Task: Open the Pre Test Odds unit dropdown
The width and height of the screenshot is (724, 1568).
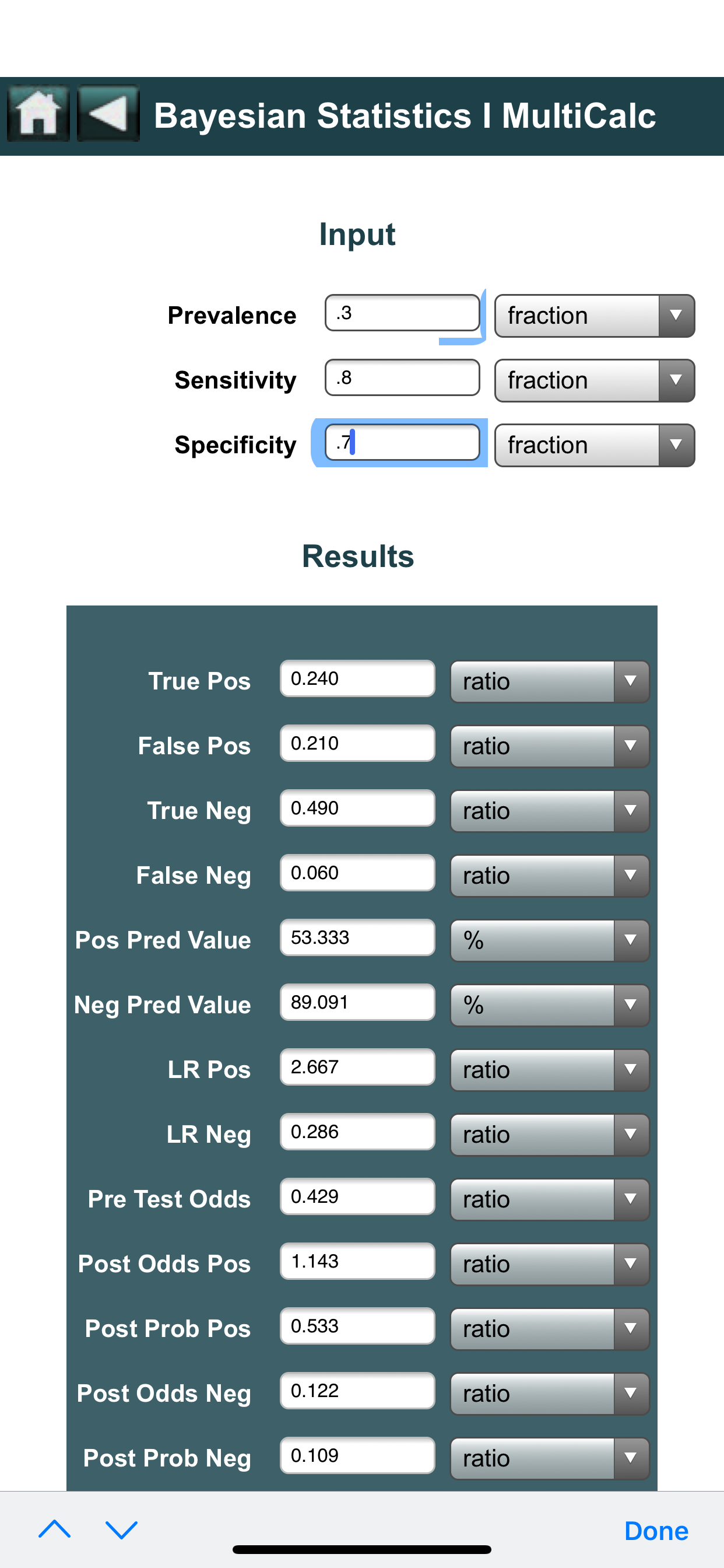Action: (549, 1199)
